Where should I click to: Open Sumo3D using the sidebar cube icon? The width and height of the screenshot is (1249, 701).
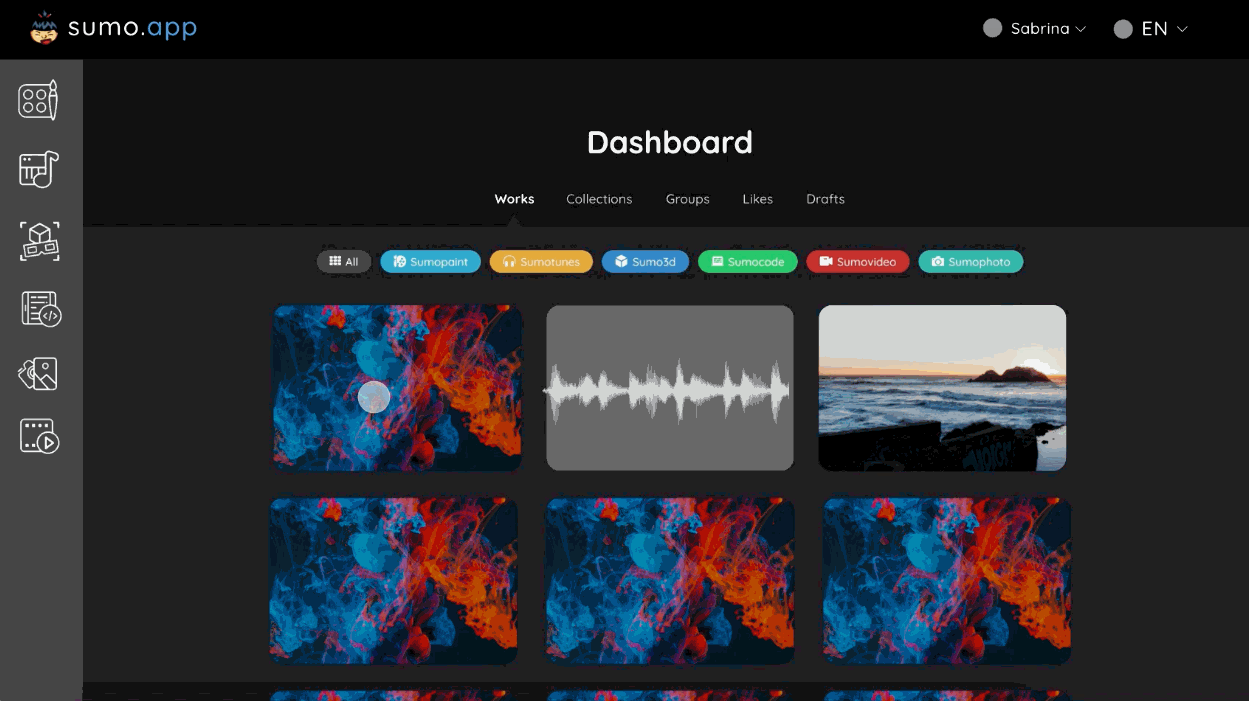(39, 241)
